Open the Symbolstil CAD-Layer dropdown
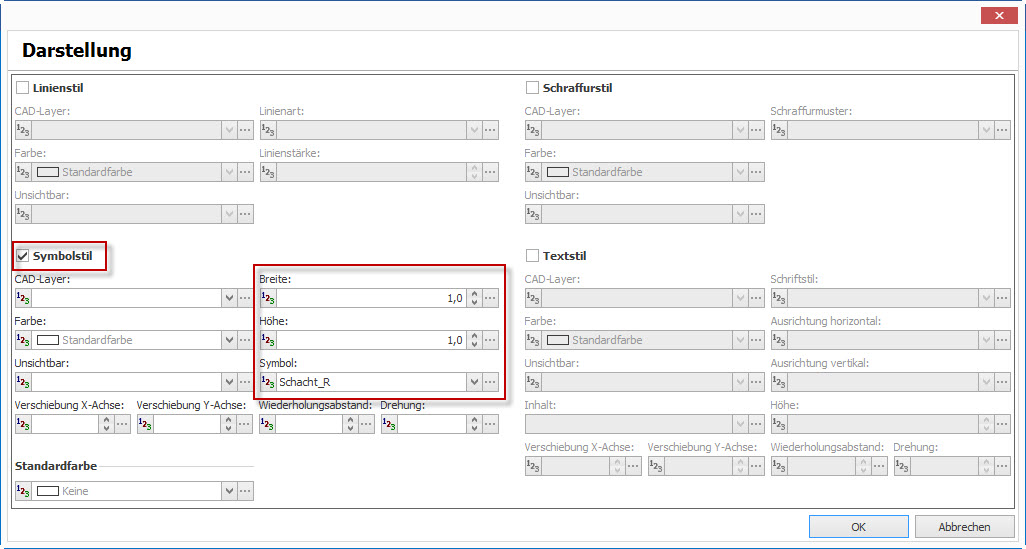Viewport: 1026px width, 549px height. (x=228, y=298)
